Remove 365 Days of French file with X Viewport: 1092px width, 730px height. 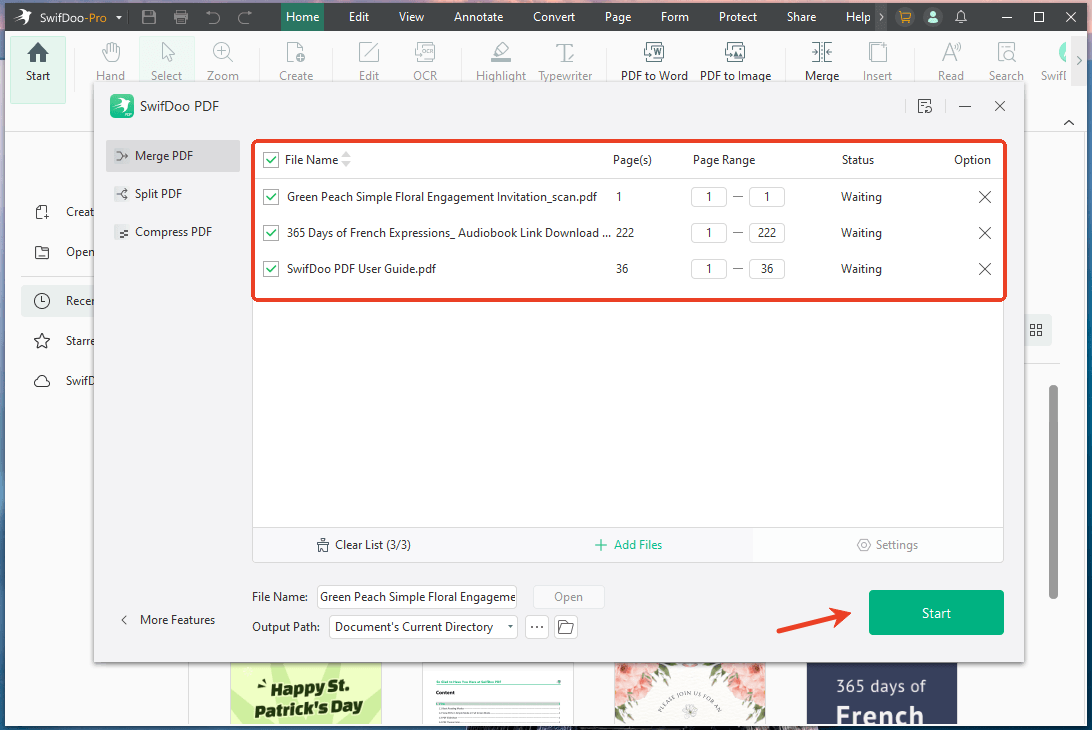coord(984,233)
